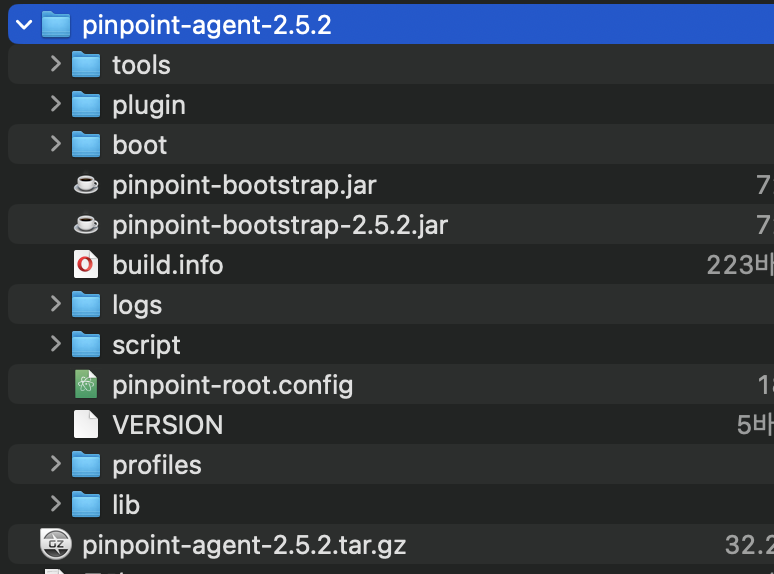The width and height of the screenshot is (774, 574).
Task: Click the boot folder icon
Action: click(86, 145)
